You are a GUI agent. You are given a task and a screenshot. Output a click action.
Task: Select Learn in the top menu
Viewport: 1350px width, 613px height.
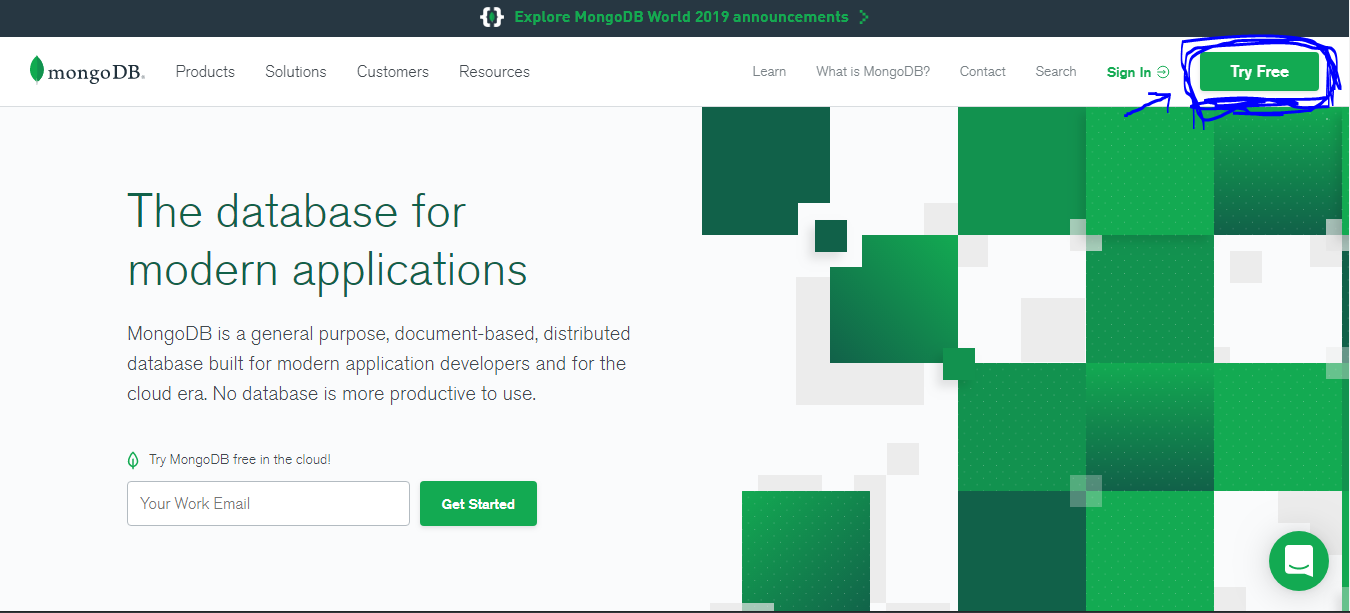[x=769, y=71]
